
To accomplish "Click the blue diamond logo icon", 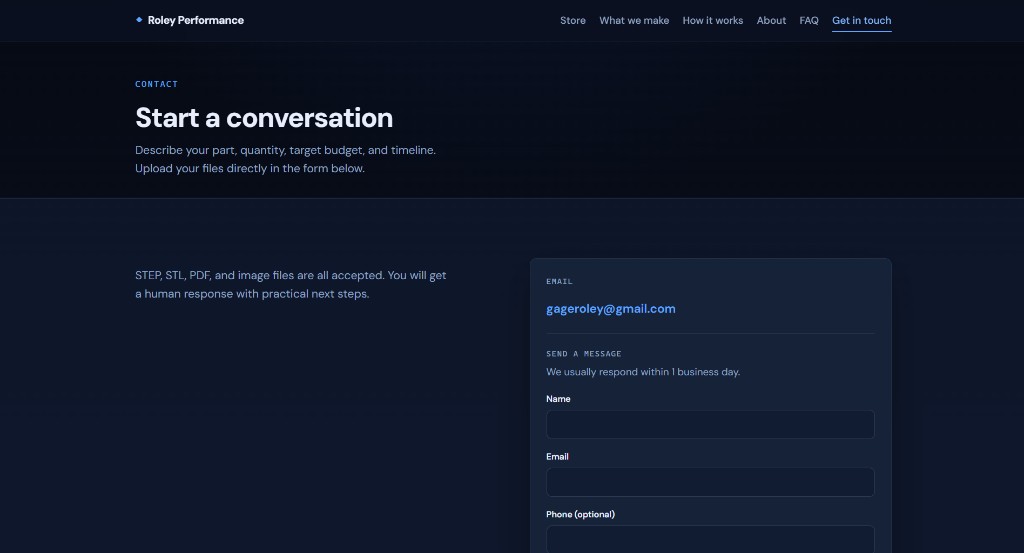I will coord(138,20).
